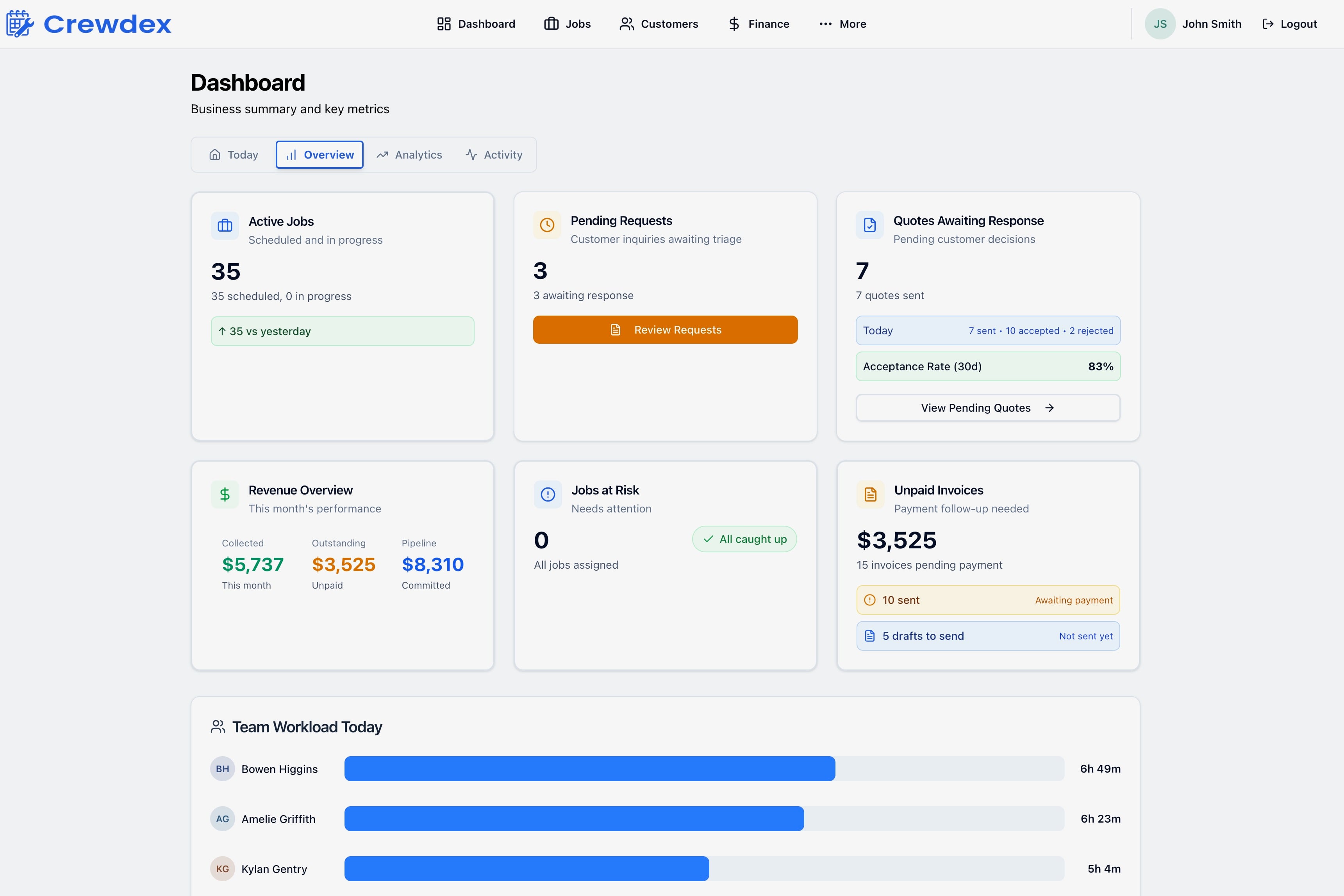Image resolution: width=1344 pixels, height=896 pixels.
Task: Click the Revenue Overview dollar icon
Action: 225,494
